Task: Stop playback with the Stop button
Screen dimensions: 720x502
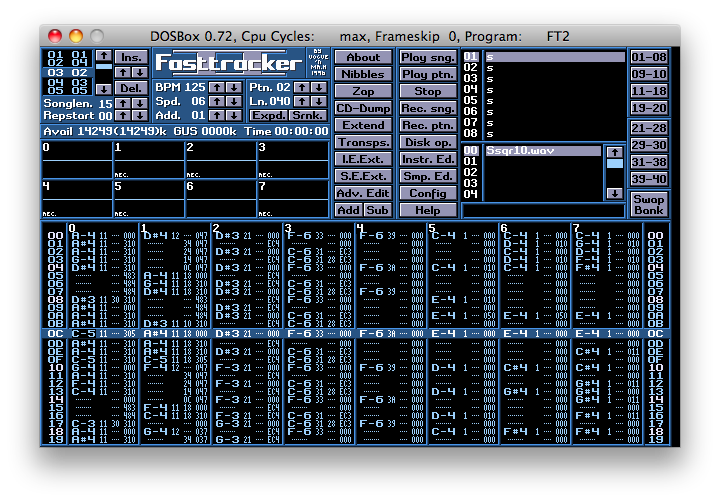Action: [428, 91]
